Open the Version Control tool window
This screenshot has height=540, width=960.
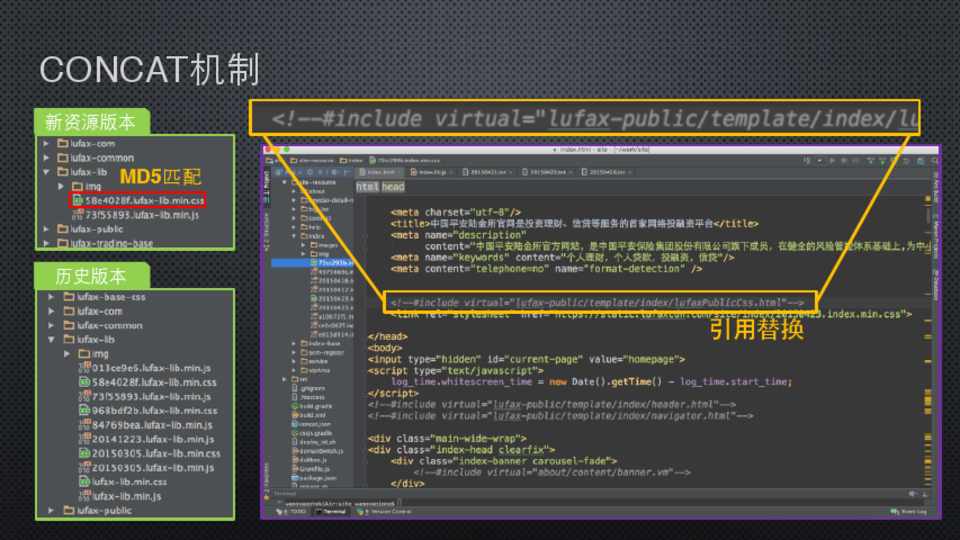tap(386, 511)
